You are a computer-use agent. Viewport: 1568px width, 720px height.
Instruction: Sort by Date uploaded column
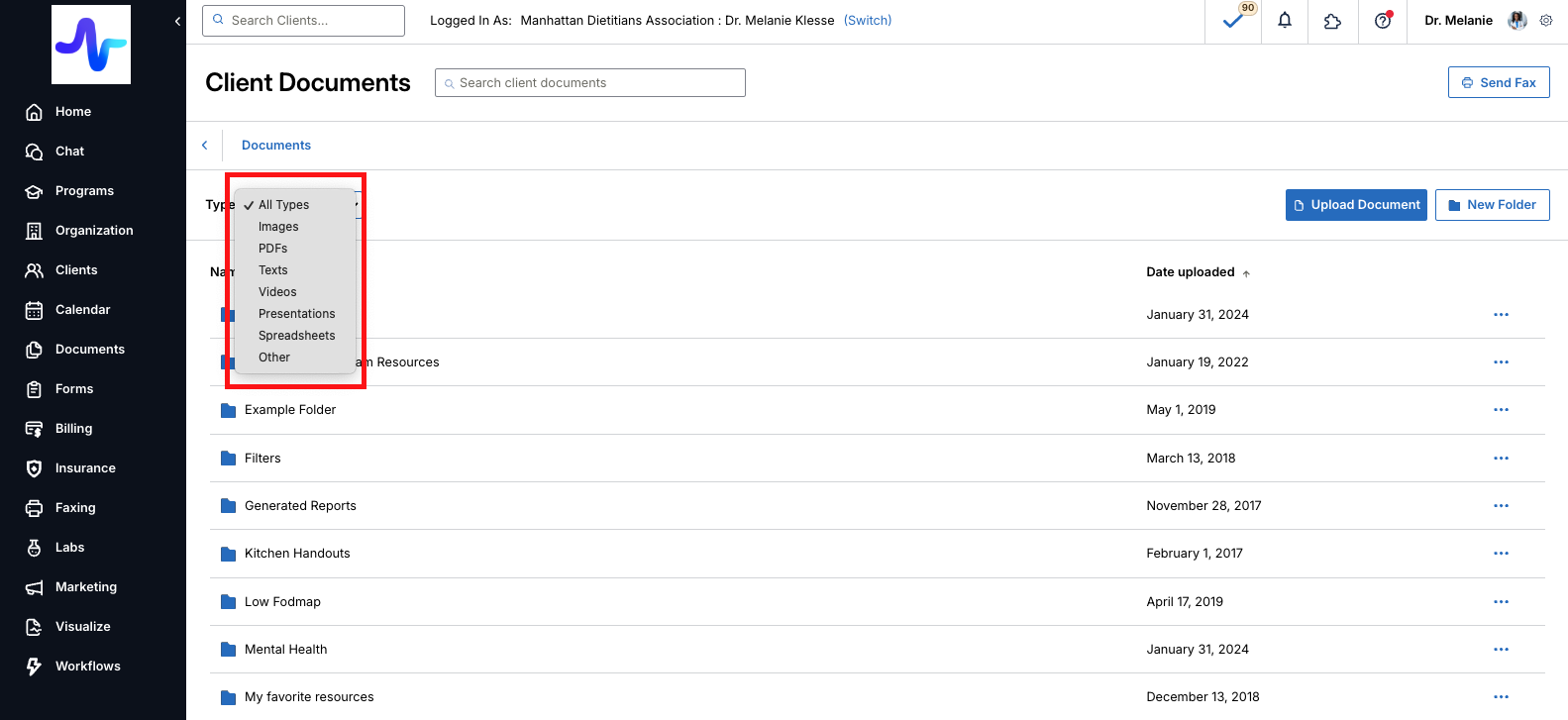coord(1198,272)
